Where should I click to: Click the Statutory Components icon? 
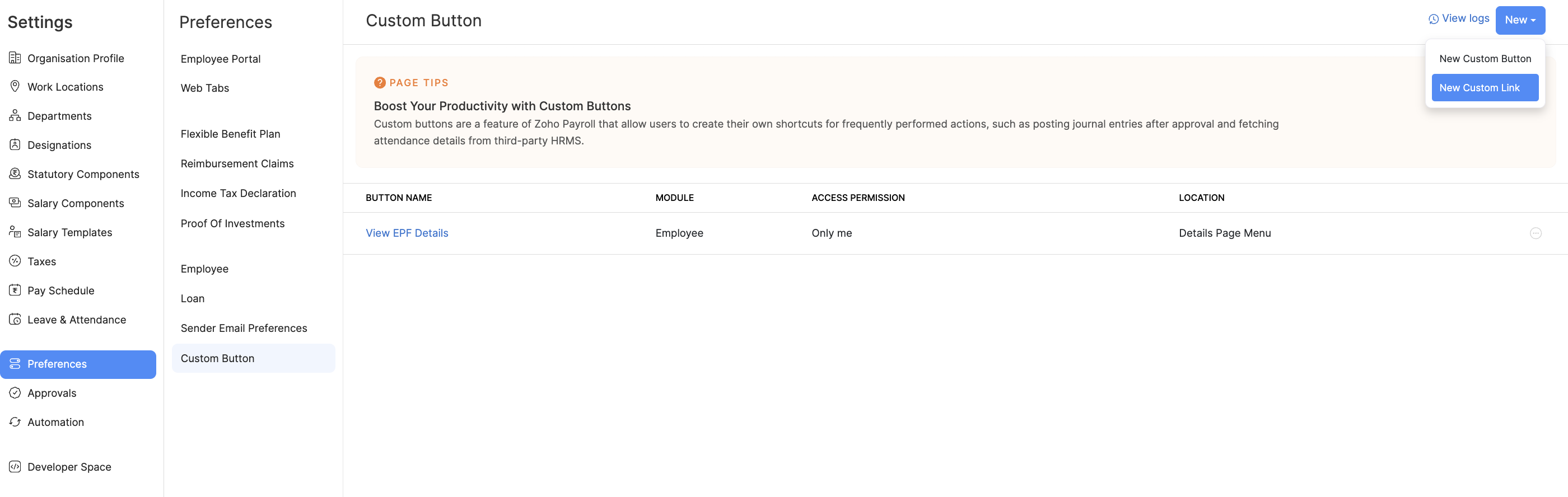15,174
